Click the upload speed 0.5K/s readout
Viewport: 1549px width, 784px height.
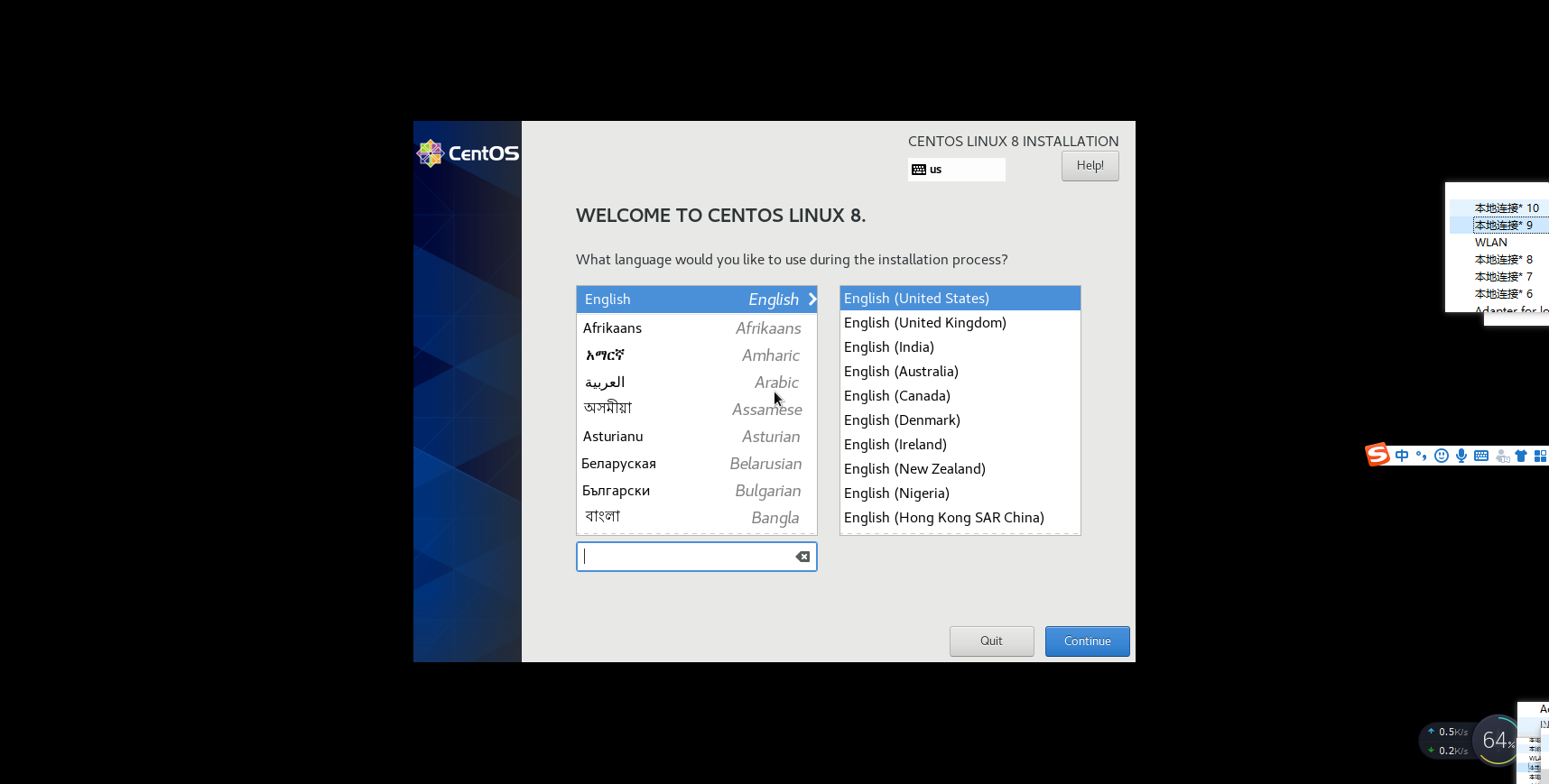tap(1448, 732)
